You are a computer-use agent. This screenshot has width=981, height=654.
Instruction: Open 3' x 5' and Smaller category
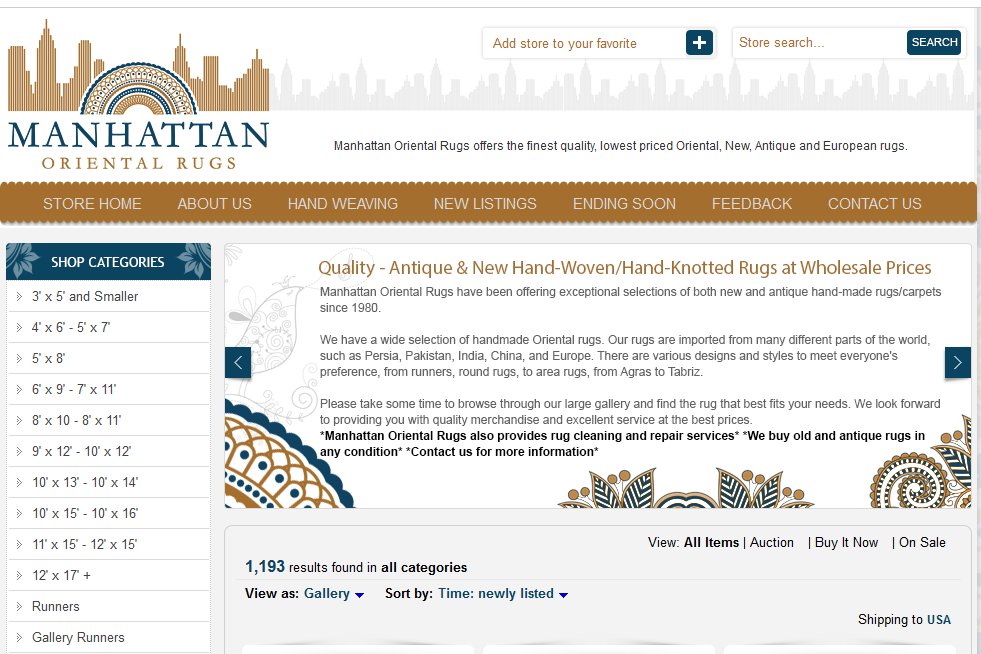pyautogui.click(x=85, y=296)
